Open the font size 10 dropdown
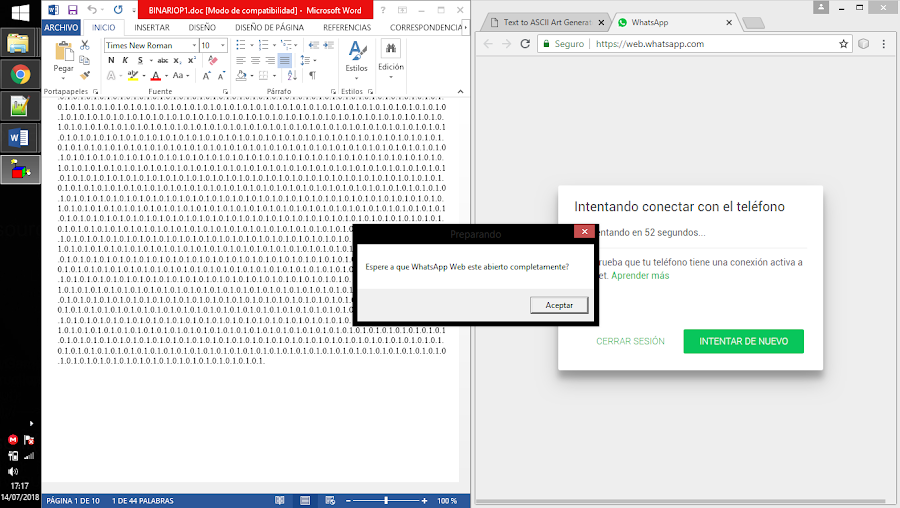This screenshot has width=900, height=508. (x=223, y=45)
